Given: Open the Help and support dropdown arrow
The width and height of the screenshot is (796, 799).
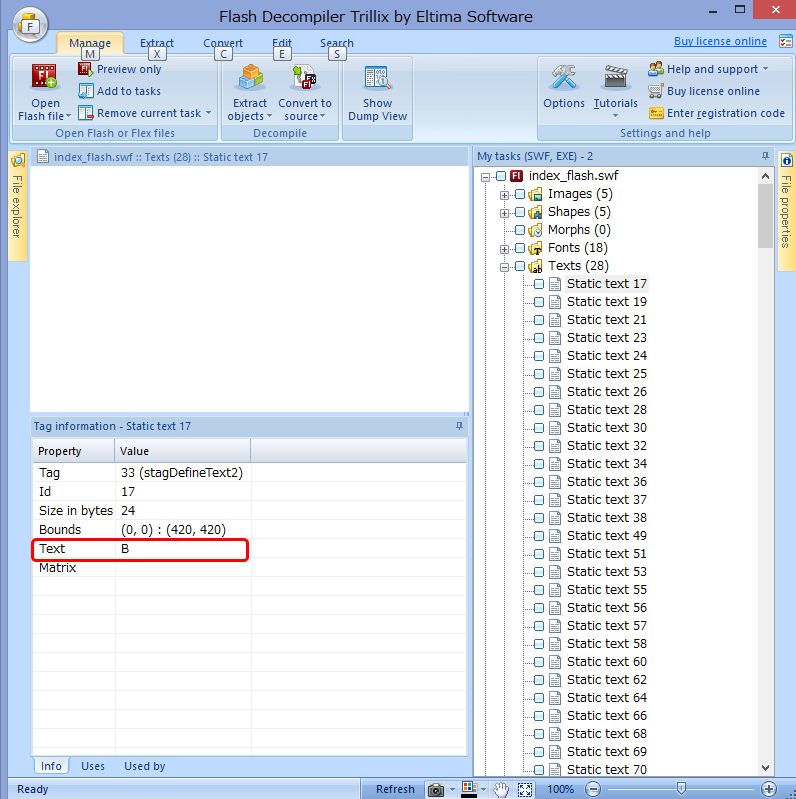Looking at the screenshot, I should click(765, 68).
